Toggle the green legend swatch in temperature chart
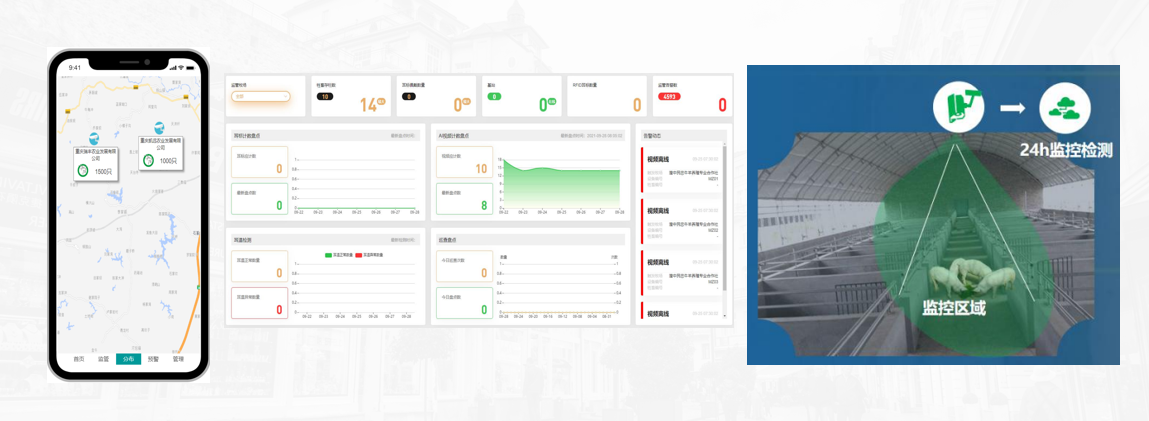 coord(328,255)
